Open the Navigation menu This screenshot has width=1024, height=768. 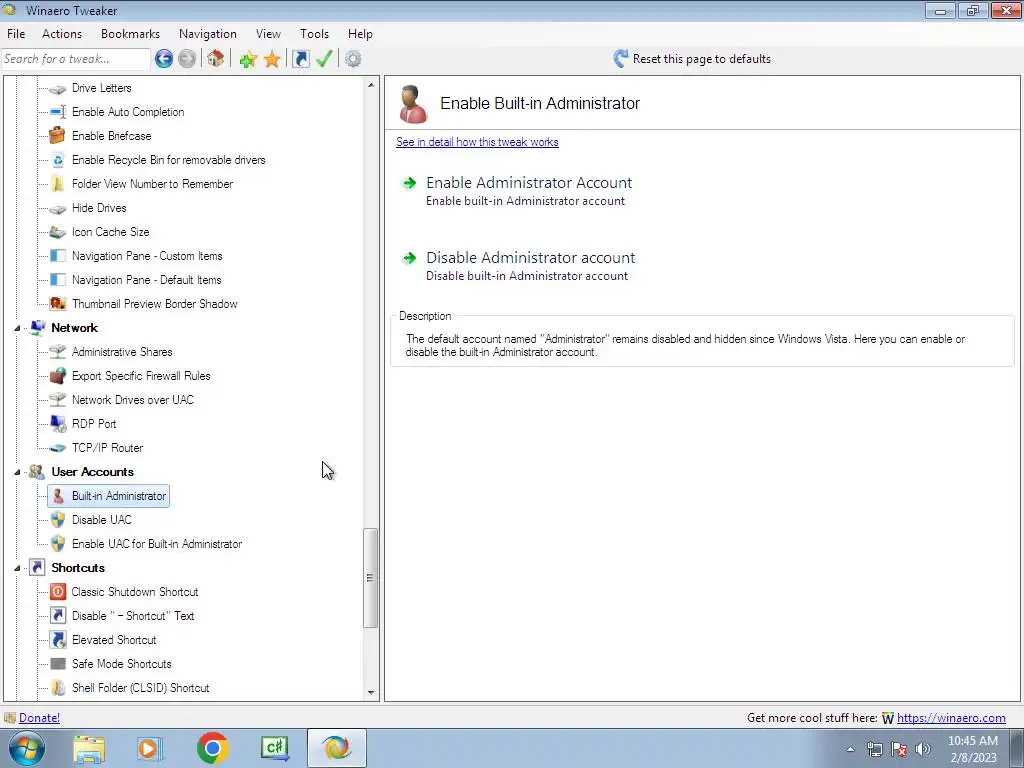(x=208, y=34)
